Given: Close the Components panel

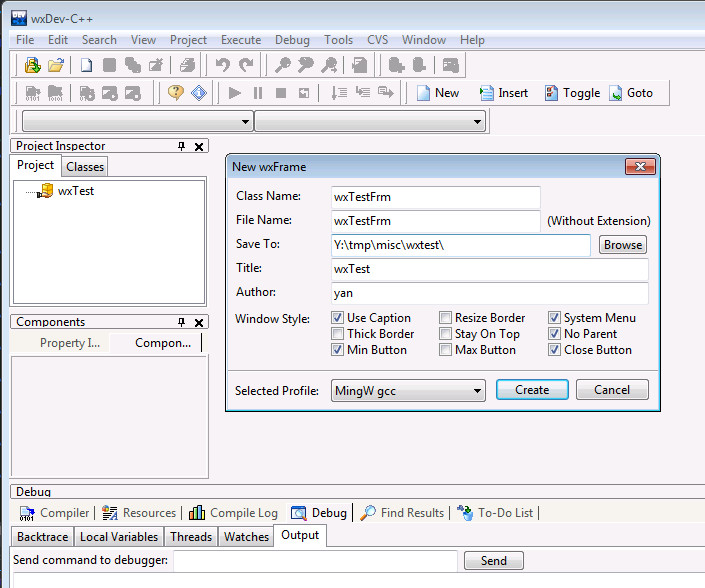Looking at the screenshot, I should pyautogui.click(x=199, y=323).
